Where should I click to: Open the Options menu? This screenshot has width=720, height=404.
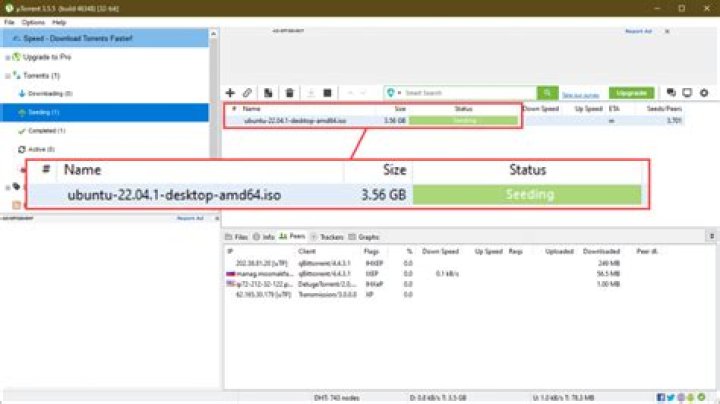(33, 22)
